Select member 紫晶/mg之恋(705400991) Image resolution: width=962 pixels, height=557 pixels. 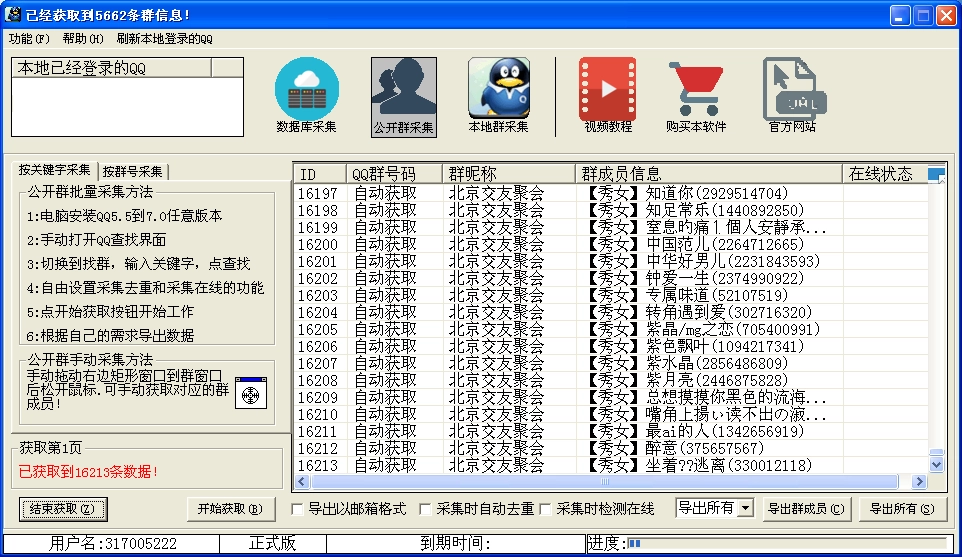click(x=733, y=329)
